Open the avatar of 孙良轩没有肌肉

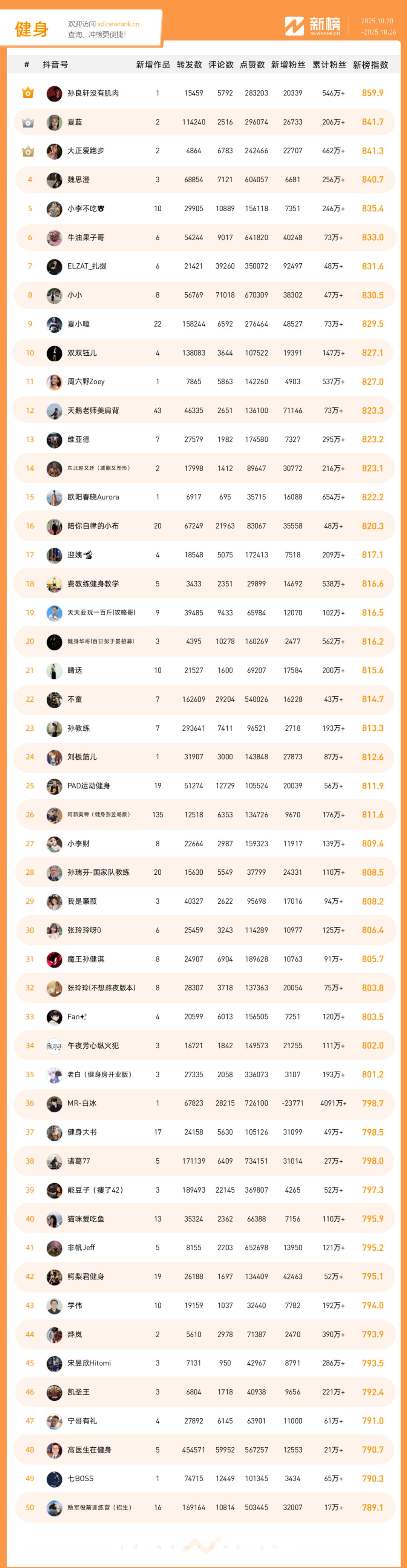click(54, 93)
